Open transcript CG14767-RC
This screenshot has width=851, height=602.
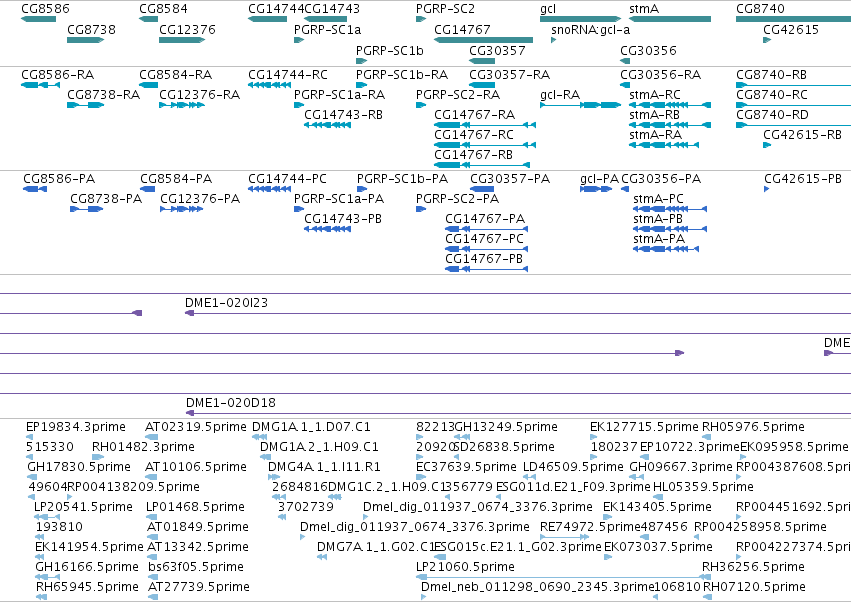pyautogui.click(x=485, y=145)
